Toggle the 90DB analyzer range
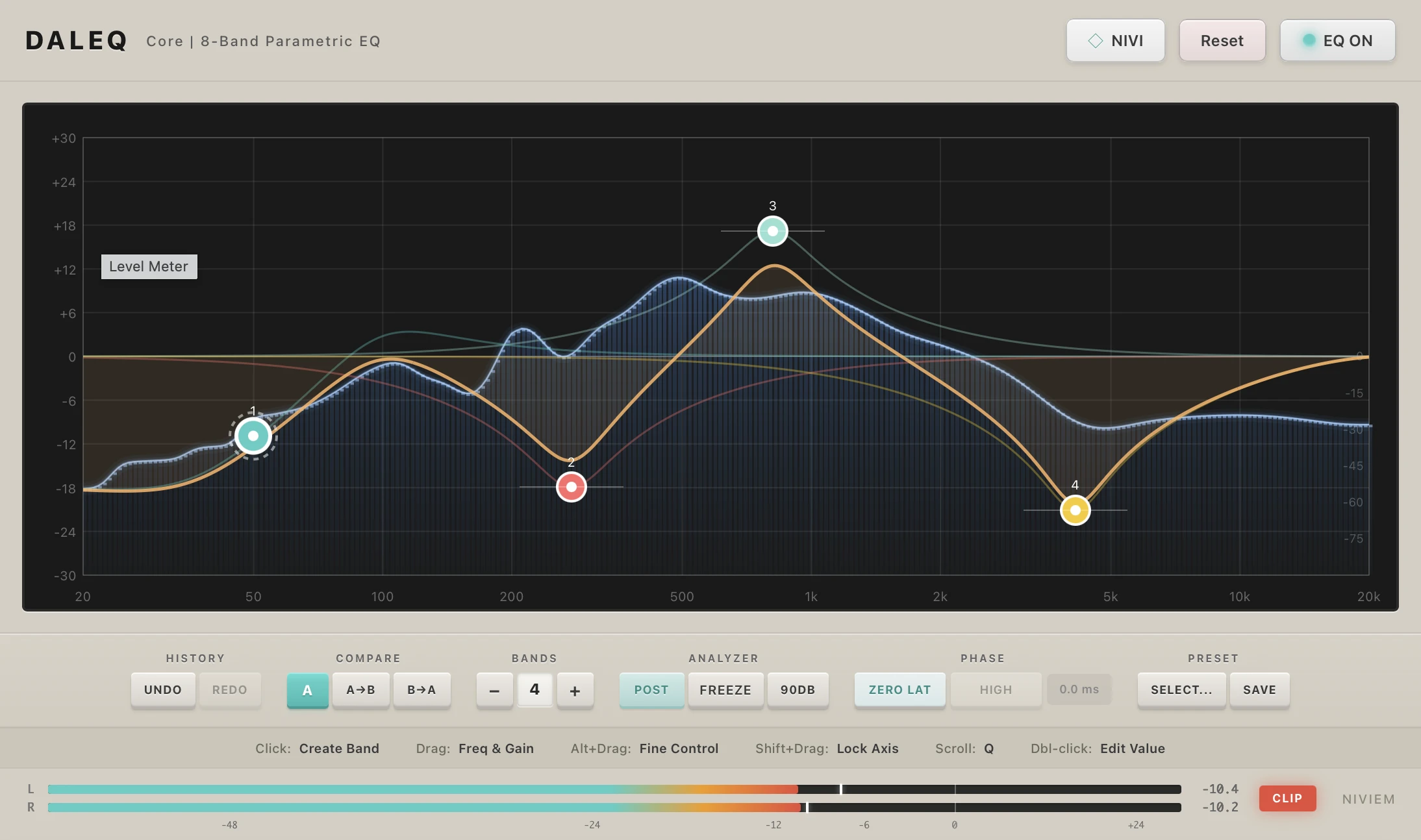Screen dimensions: 1421x840 pos(798,690)
